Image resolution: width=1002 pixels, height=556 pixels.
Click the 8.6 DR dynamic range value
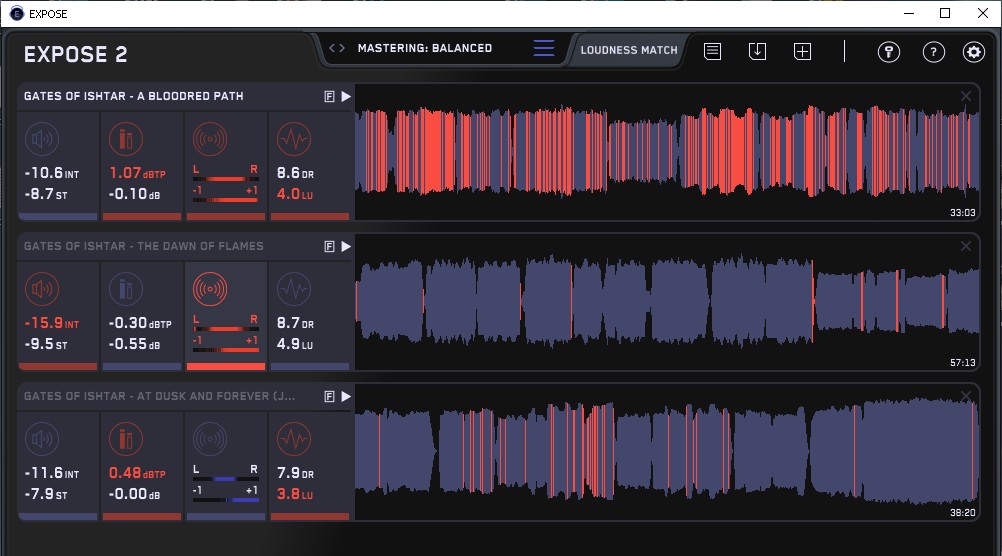click(295, 173)
